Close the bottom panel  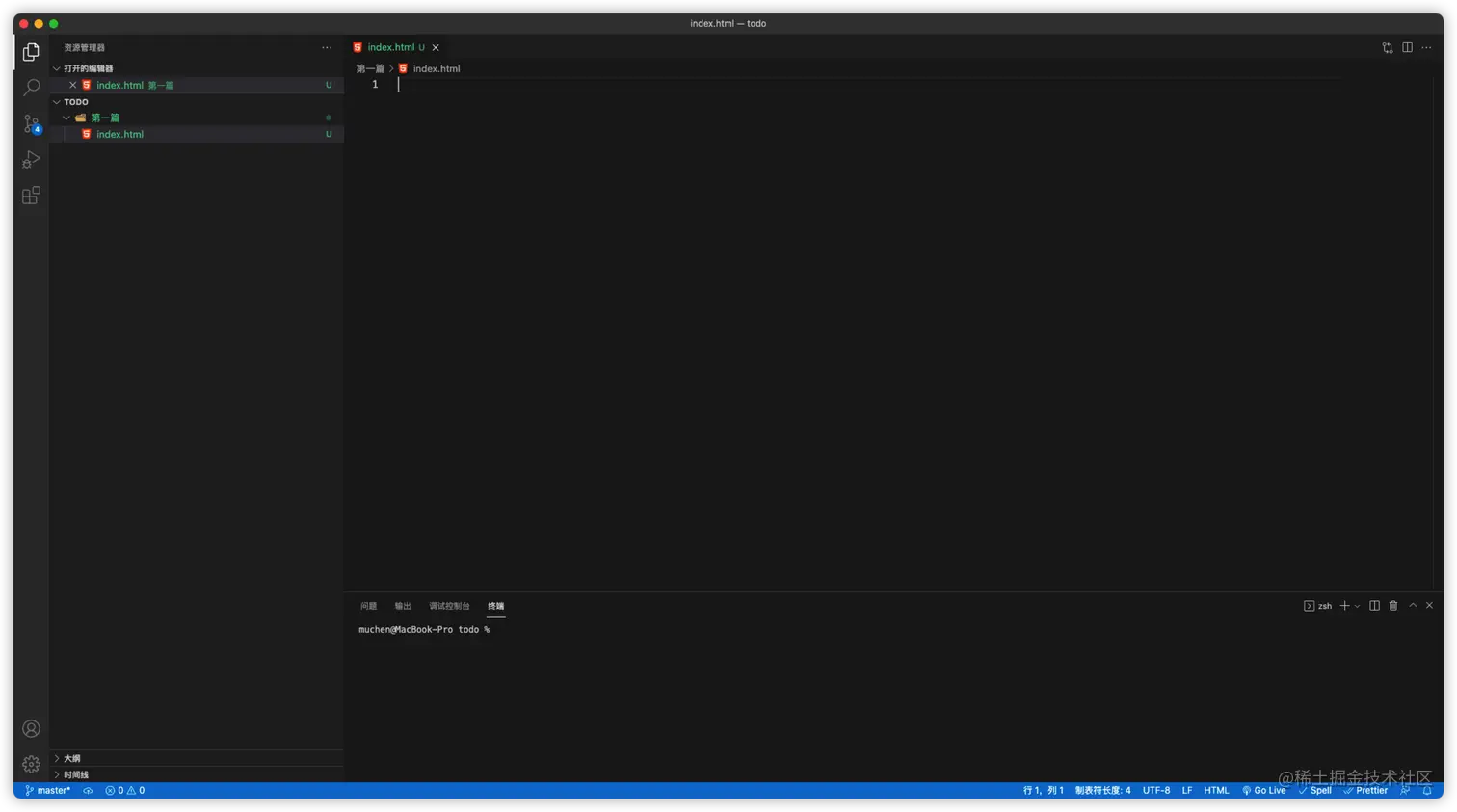(1429, 606)
